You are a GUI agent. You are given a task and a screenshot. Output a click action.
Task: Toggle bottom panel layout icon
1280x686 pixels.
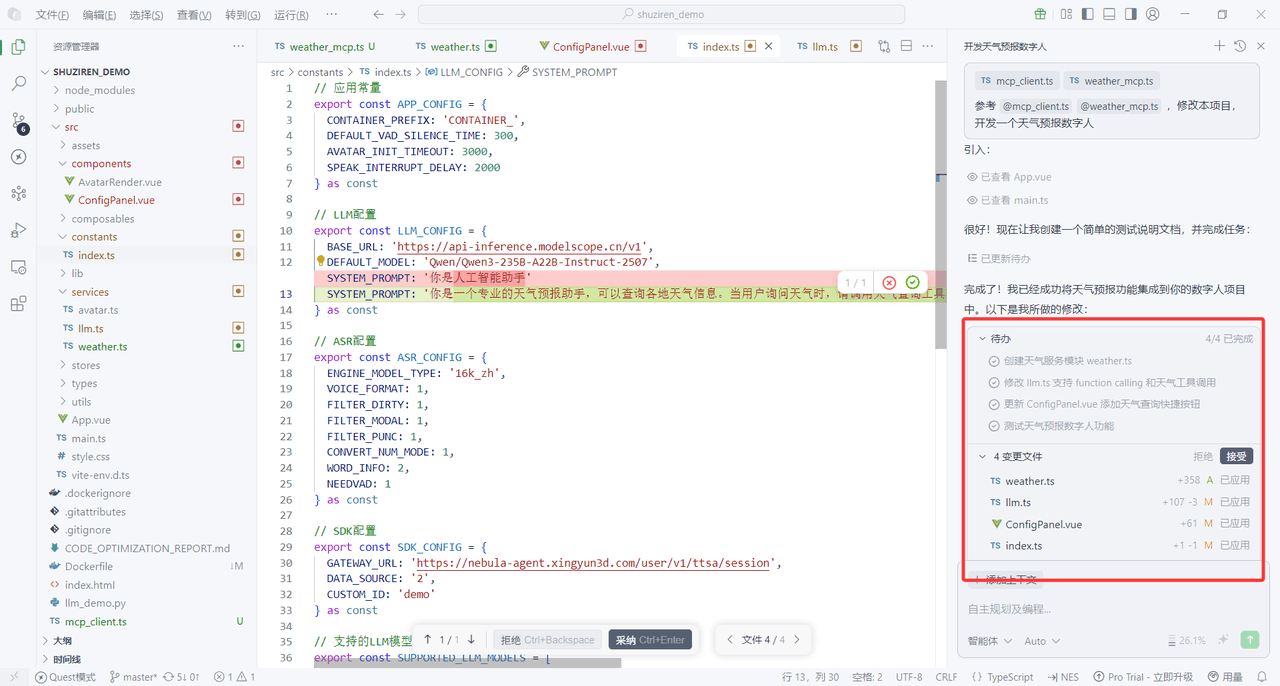pyautogui.click(x=1109, y=15)
